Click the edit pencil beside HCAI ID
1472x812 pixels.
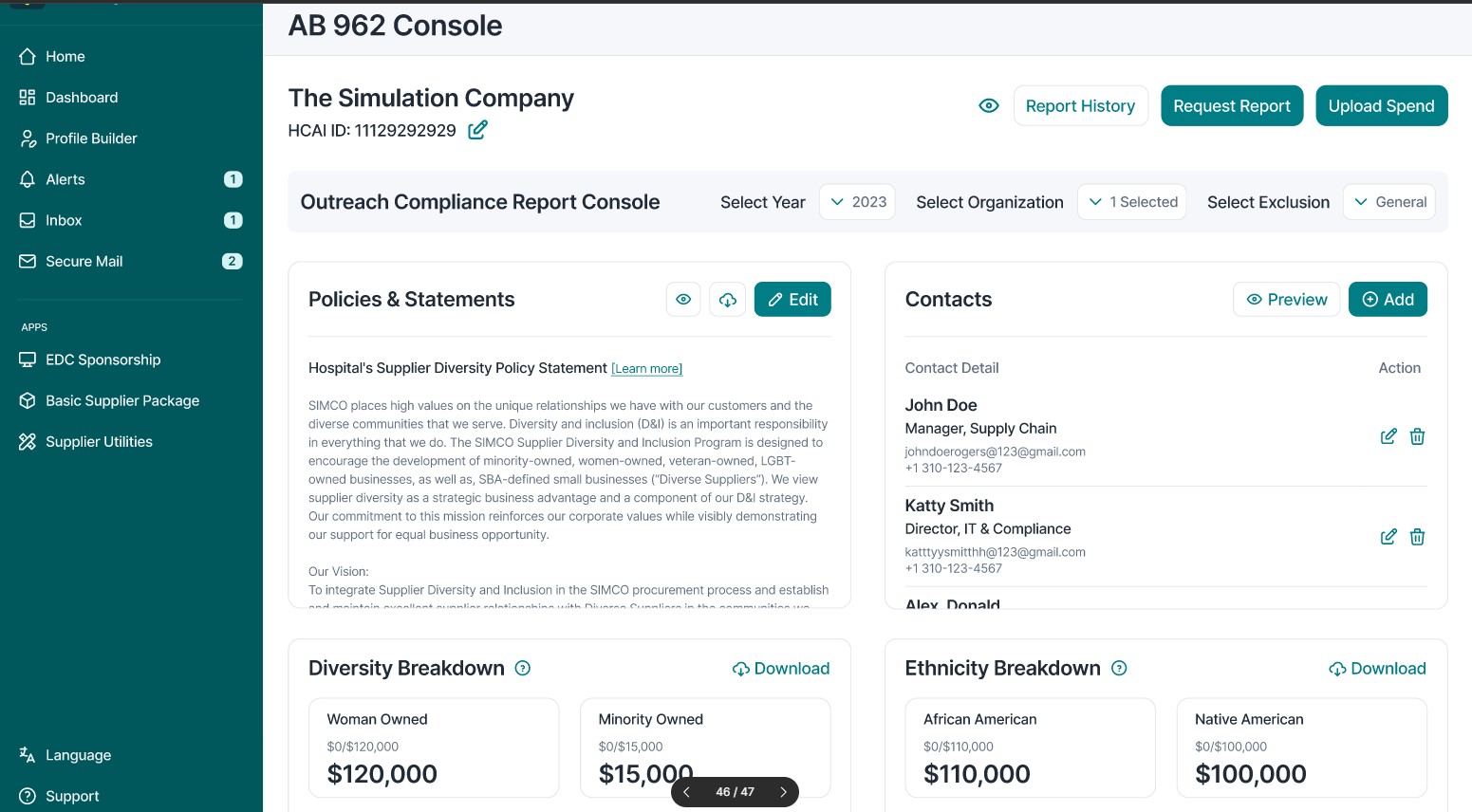[477, 130]
